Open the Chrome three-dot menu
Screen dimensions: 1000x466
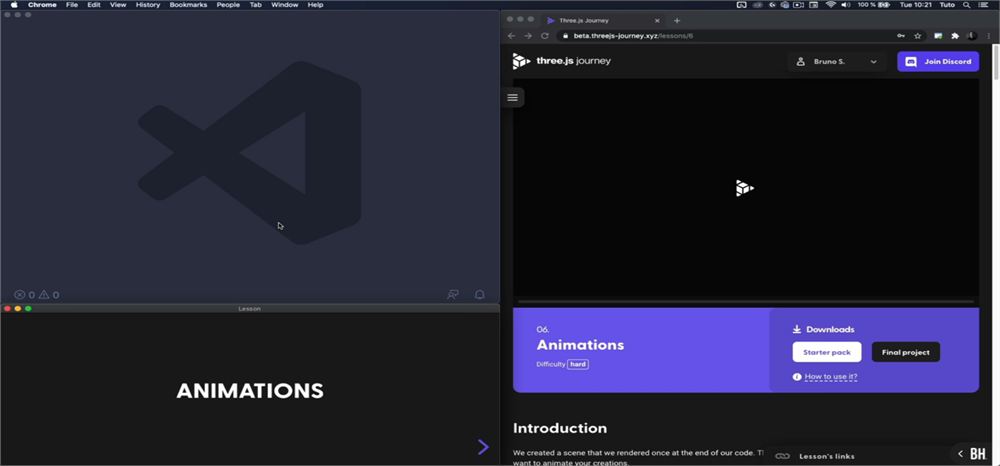pos(989,36)
